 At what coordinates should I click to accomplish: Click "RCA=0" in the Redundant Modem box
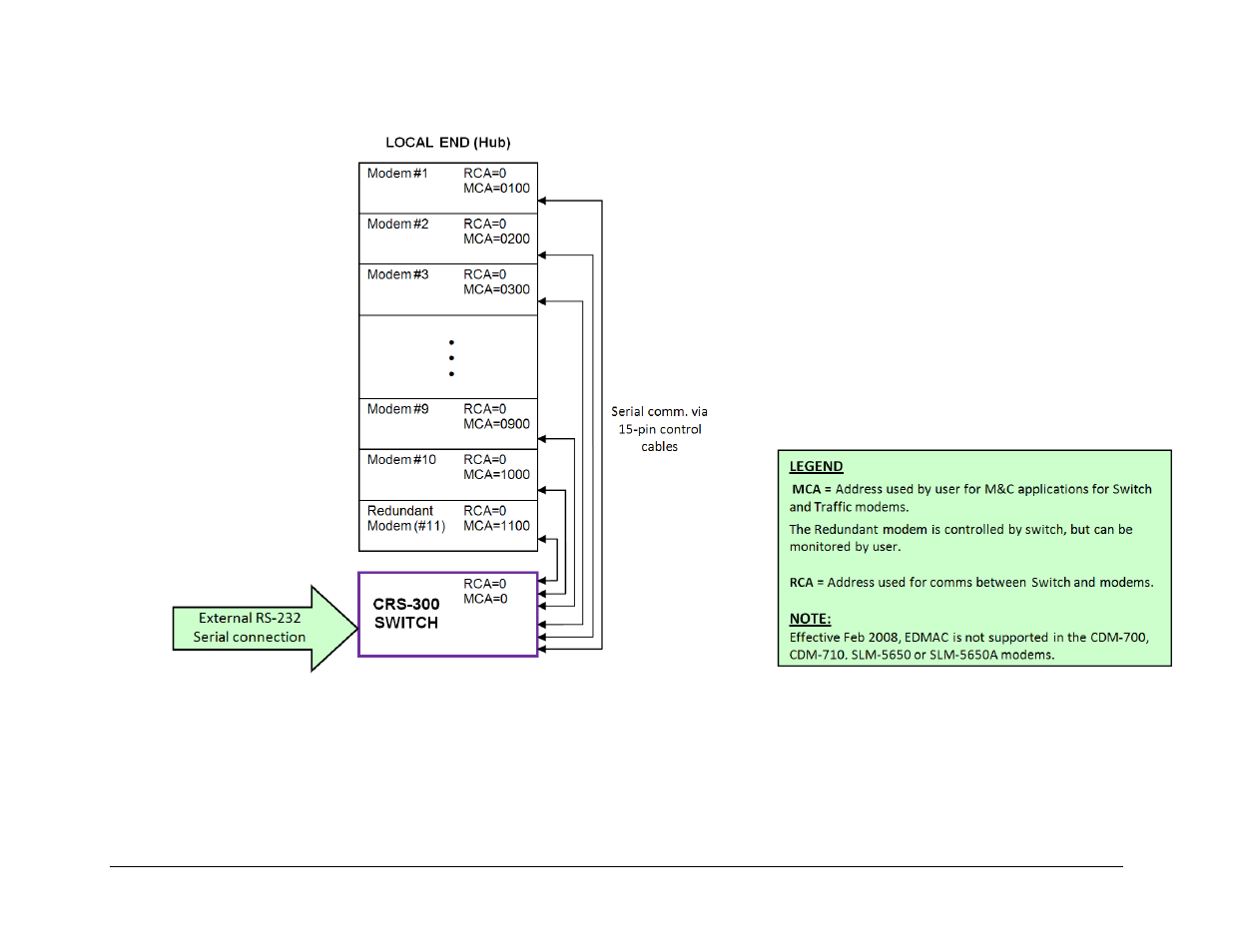click(484, 511)
